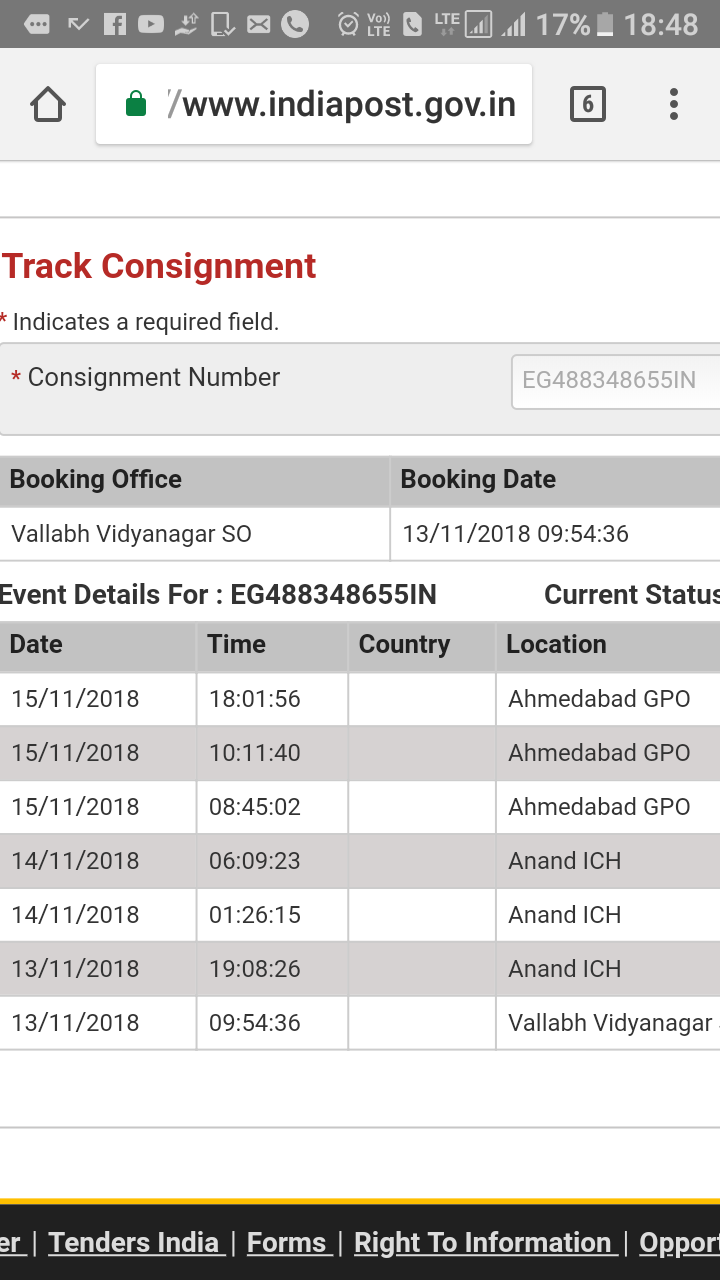720x1280 pixels.
Task: Tap the alarm clock status icon
Action: click(x=348, y=24)
